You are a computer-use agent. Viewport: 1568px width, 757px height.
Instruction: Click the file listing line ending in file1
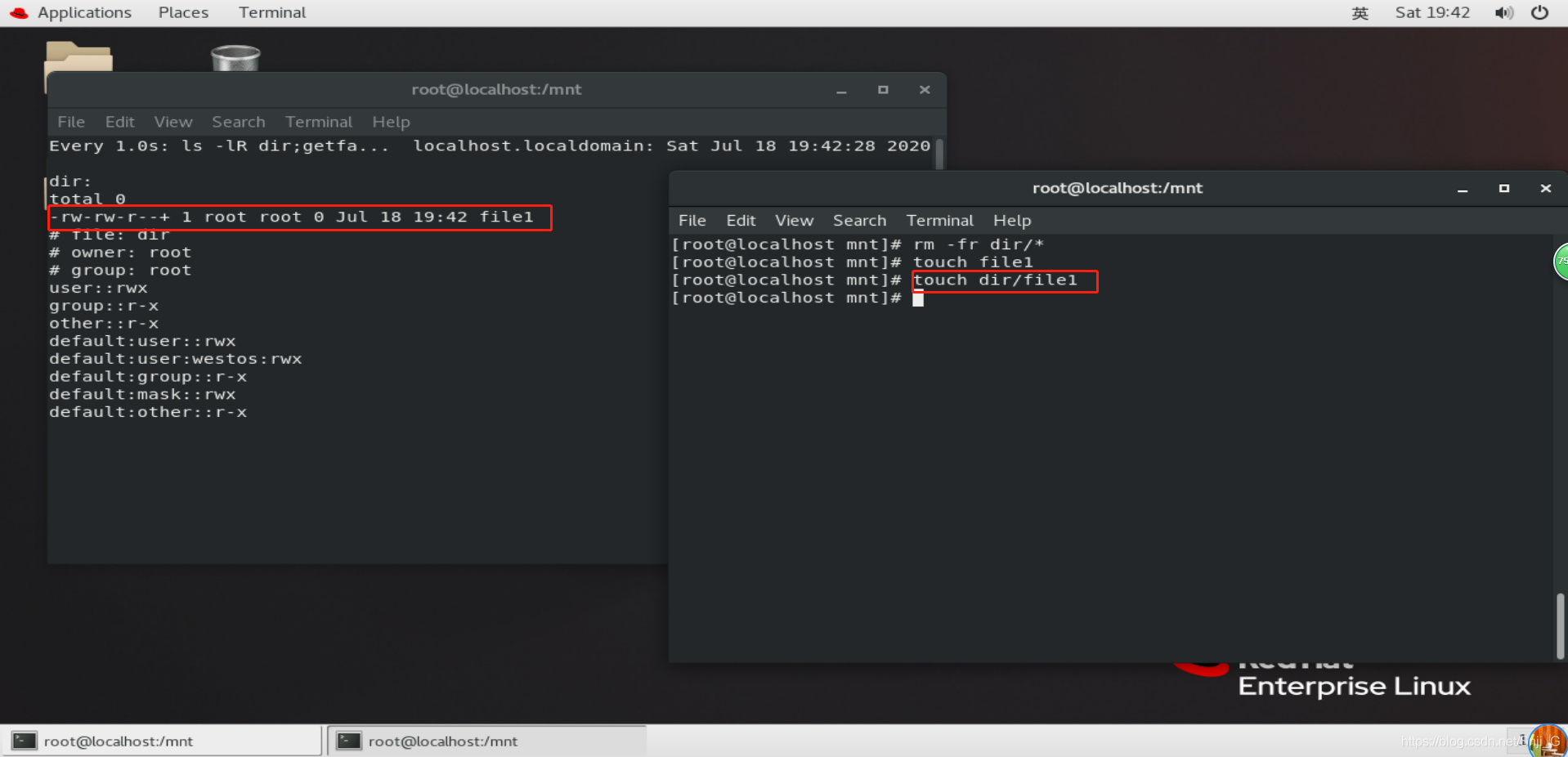(x=292, y=217)
